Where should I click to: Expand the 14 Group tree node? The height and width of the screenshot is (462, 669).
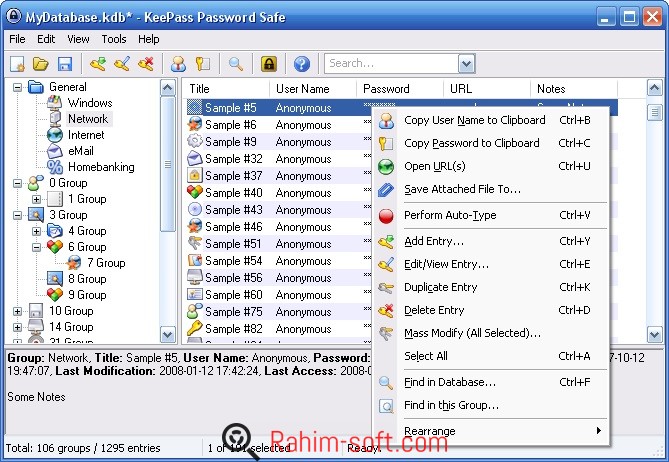(17, 327)
